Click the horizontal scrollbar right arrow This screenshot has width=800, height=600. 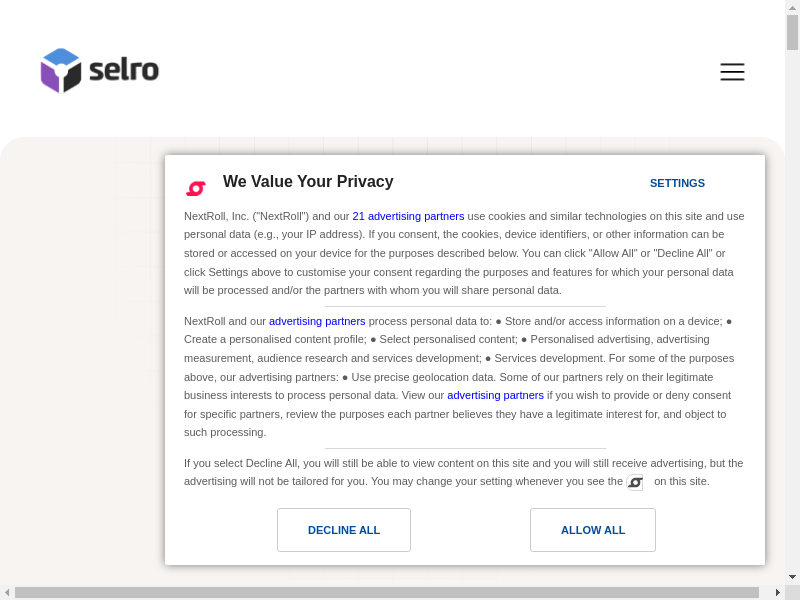(777, 592)
